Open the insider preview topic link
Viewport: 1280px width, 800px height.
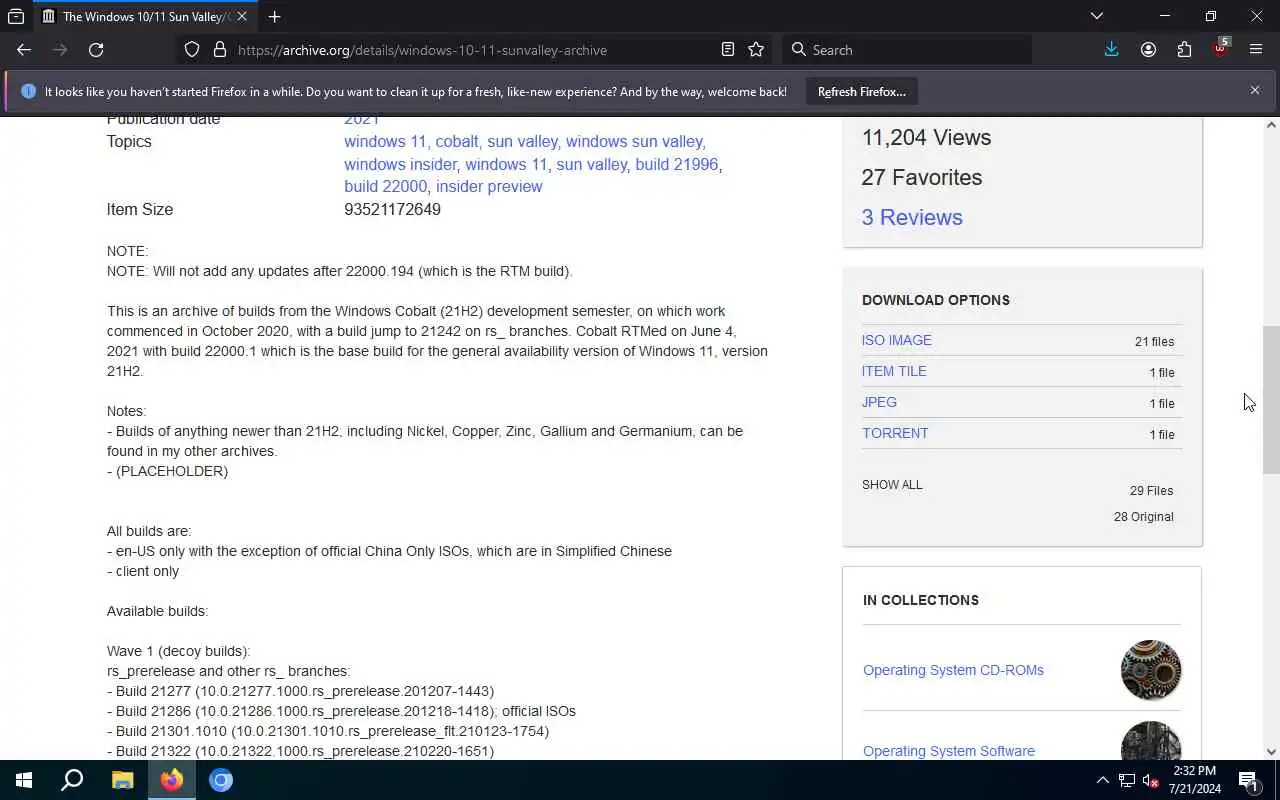(489, 186)
